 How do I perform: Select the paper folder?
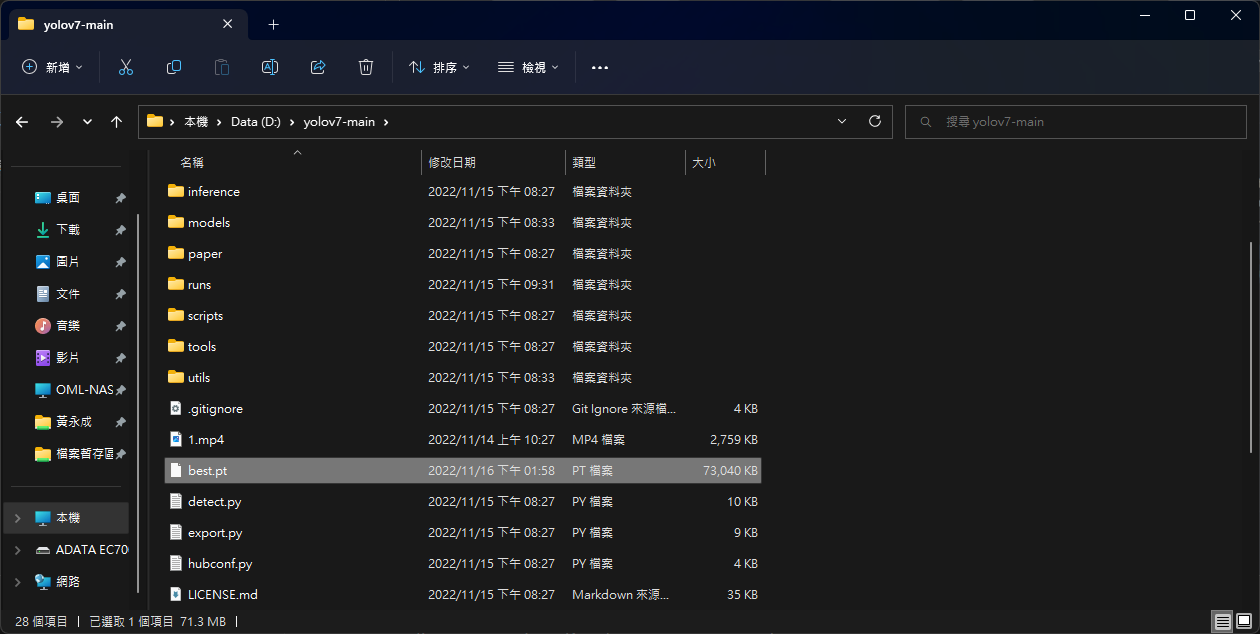tap(463, 253)
